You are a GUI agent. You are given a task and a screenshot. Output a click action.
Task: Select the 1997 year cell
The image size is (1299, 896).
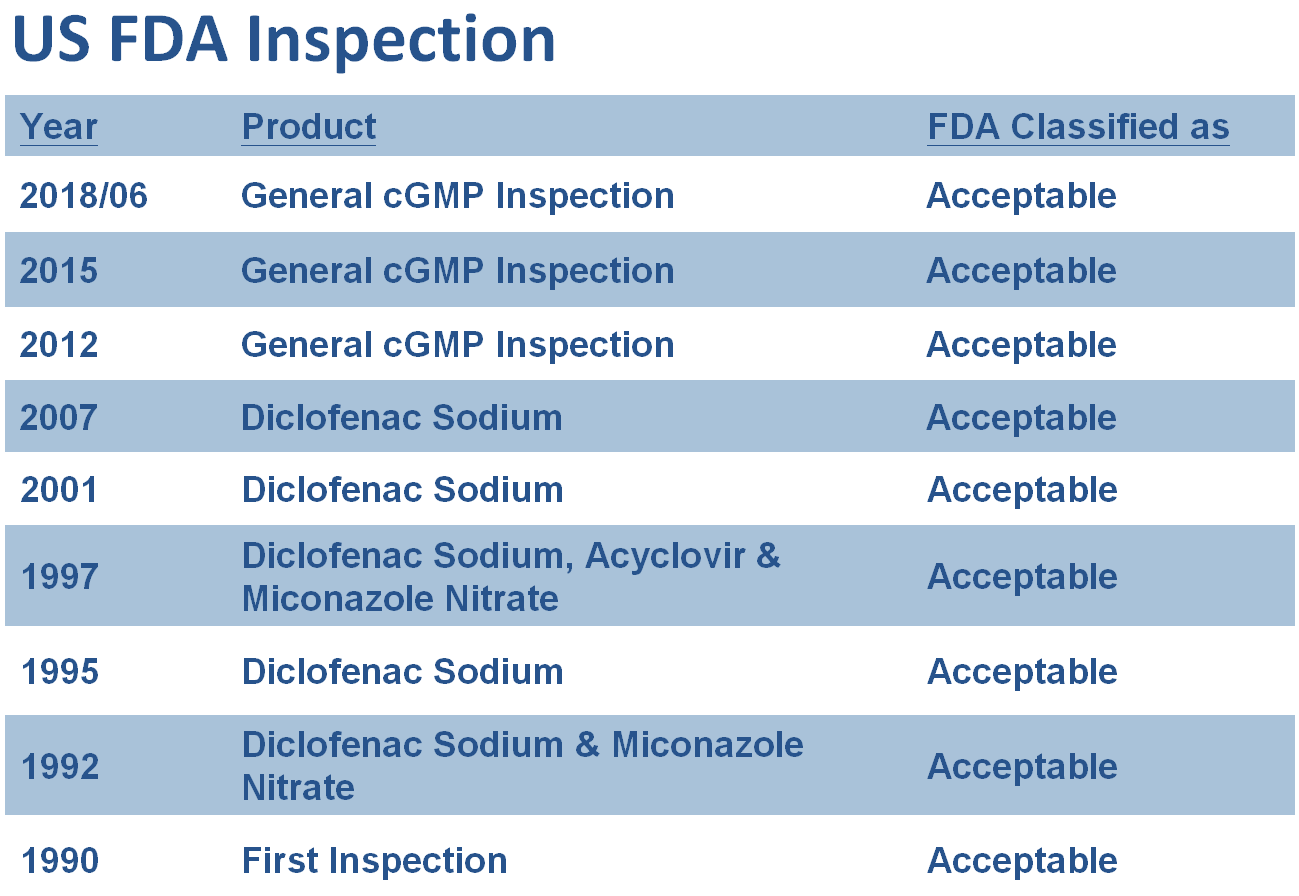[59, 577]
